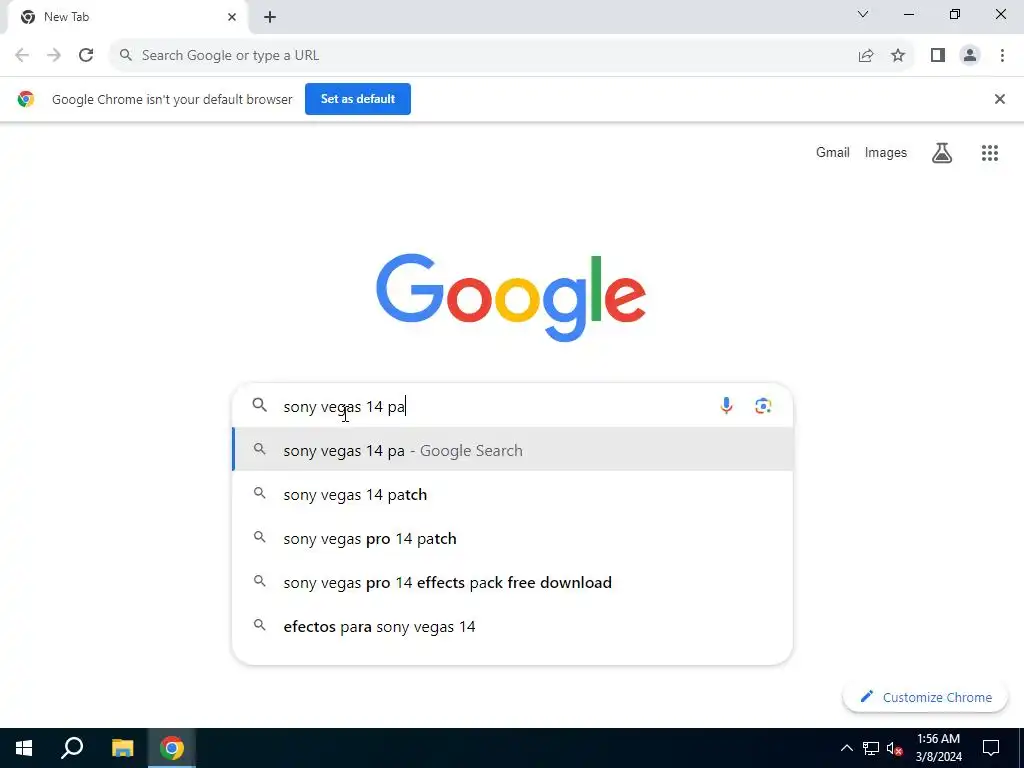Reload the current page
The width and height of the screenshot is (1024, 768).
[x=86, y=56]
